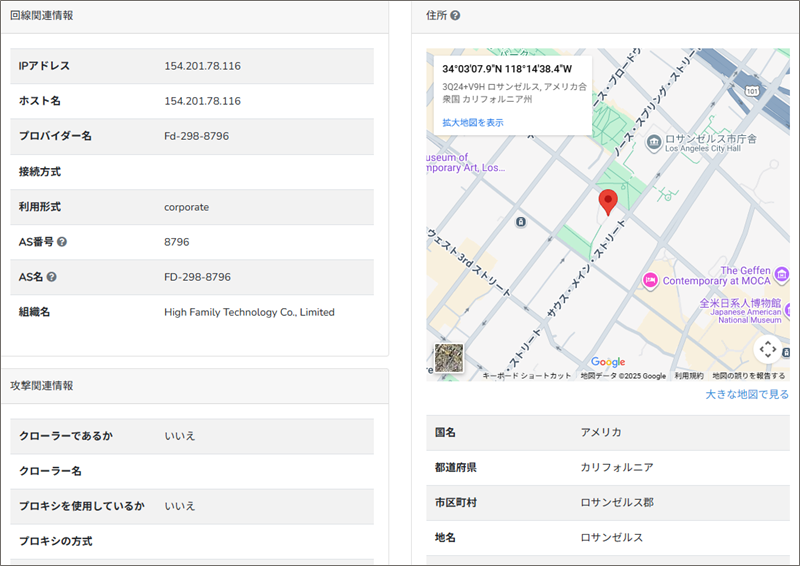Click 利用規約 link on map footer
Screen dimensions: 800x566
(x=688, y=376)
